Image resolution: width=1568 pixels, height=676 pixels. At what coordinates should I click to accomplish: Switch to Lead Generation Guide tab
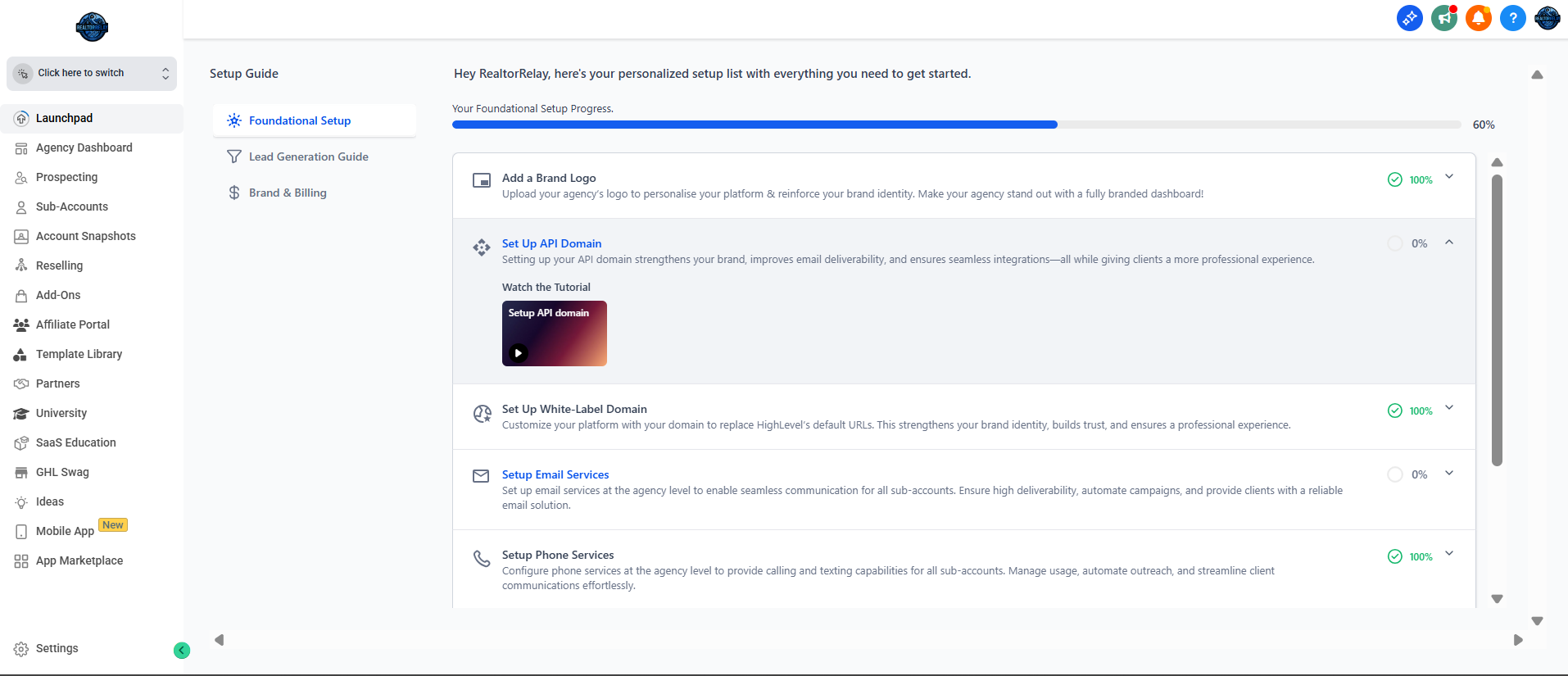[308, 157]
